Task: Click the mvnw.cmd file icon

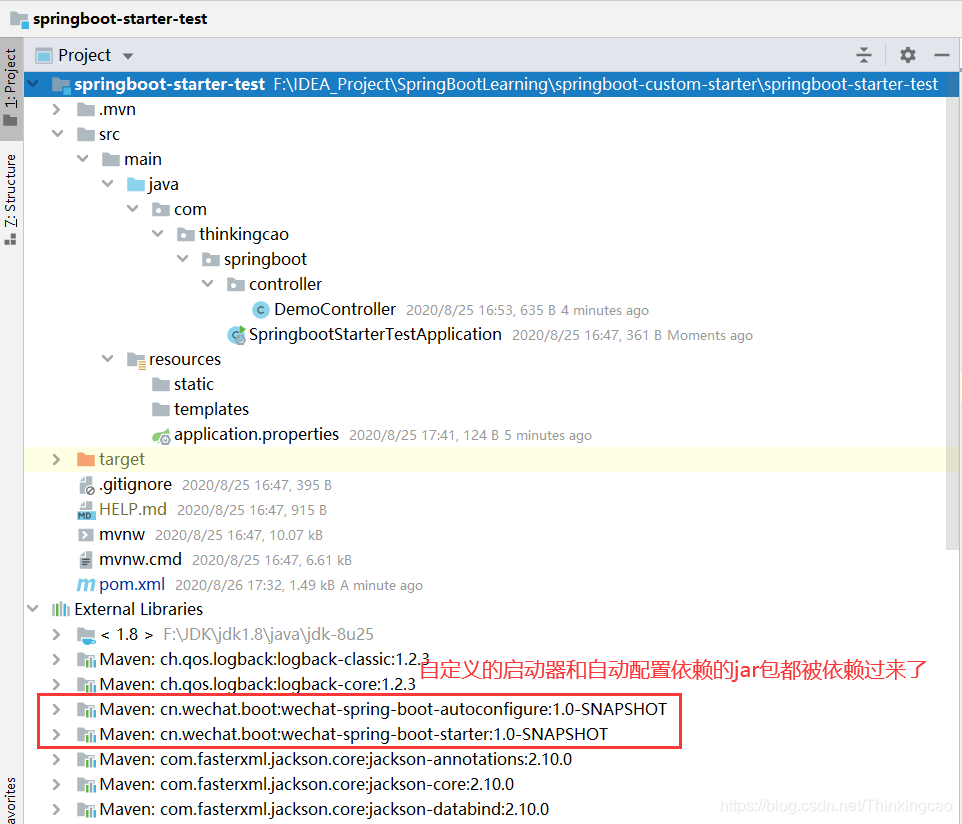Action: click(86, 560)
